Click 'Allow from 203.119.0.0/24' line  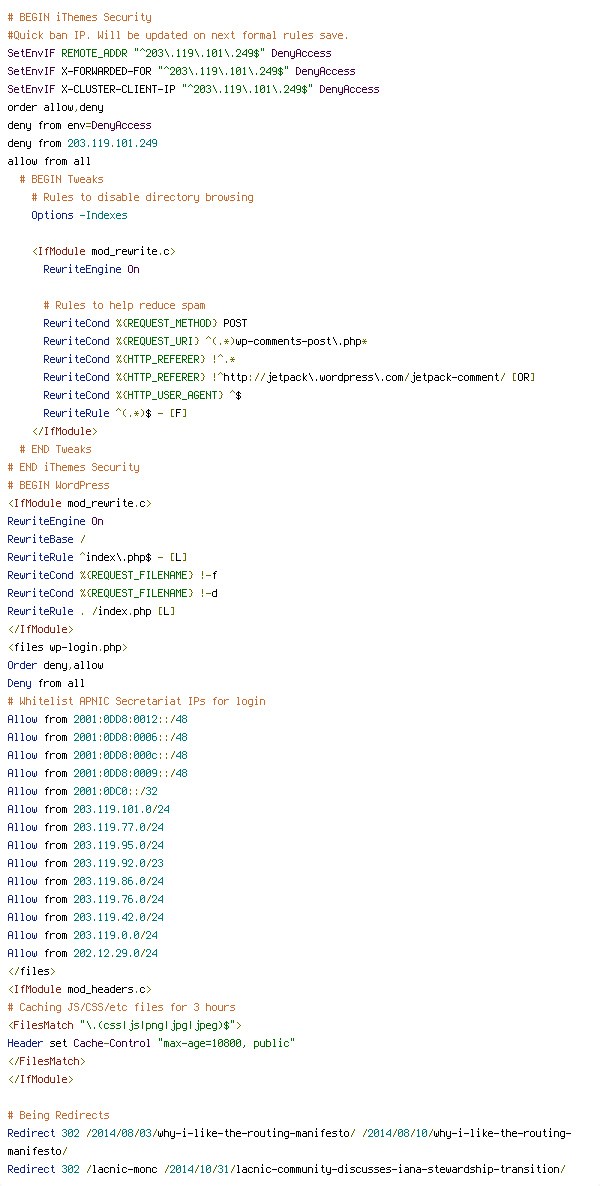click(82, 936)
